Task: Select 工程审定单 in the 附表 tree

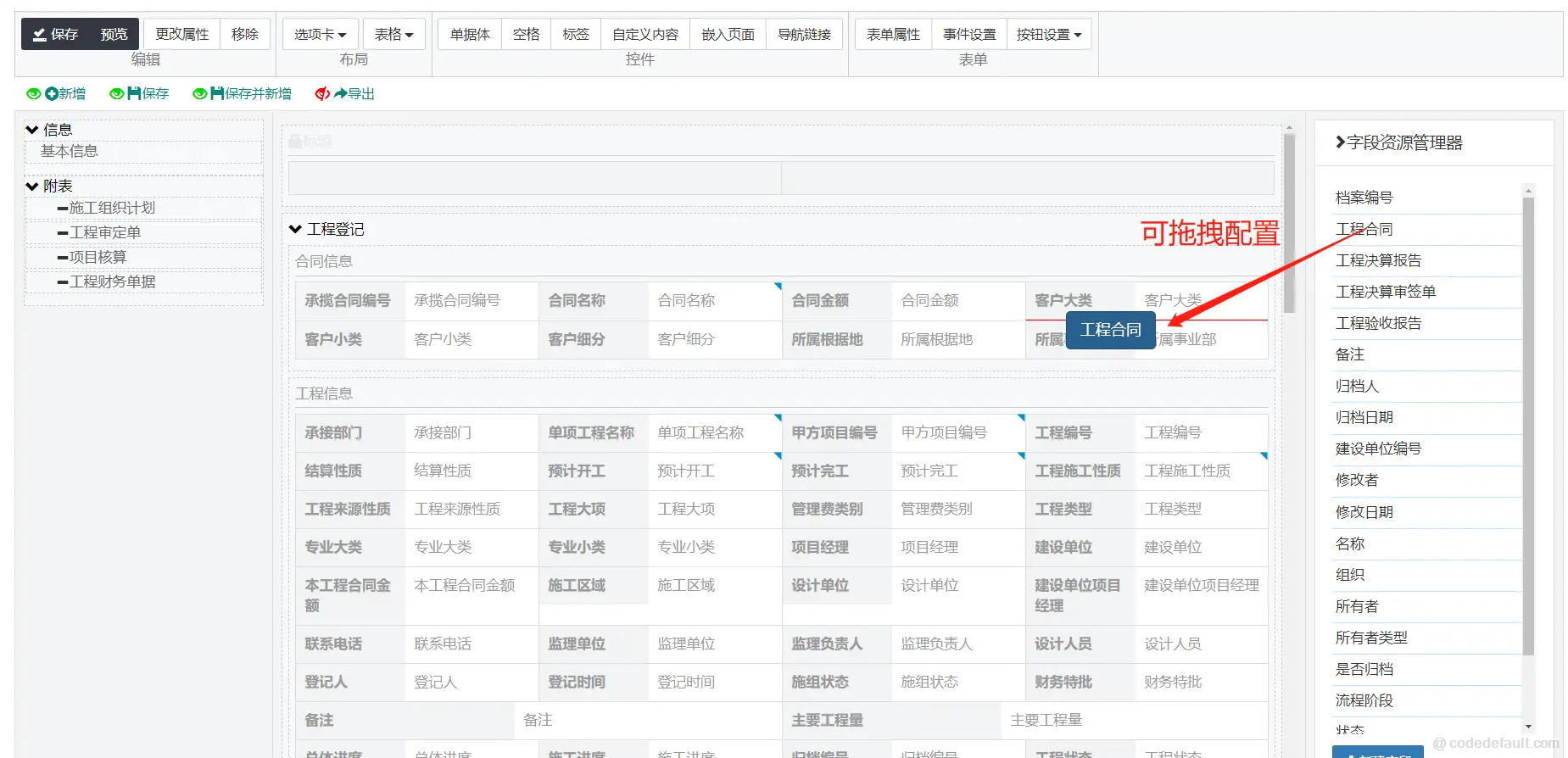Action: 105,232
